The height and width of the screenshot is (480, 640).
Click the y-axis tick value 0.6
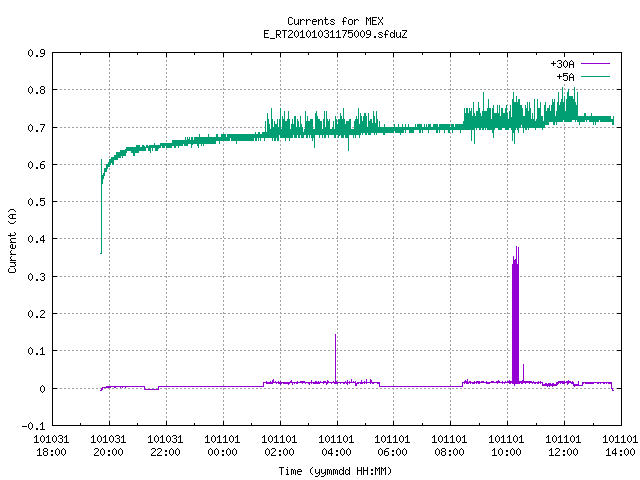click(36, 165)
